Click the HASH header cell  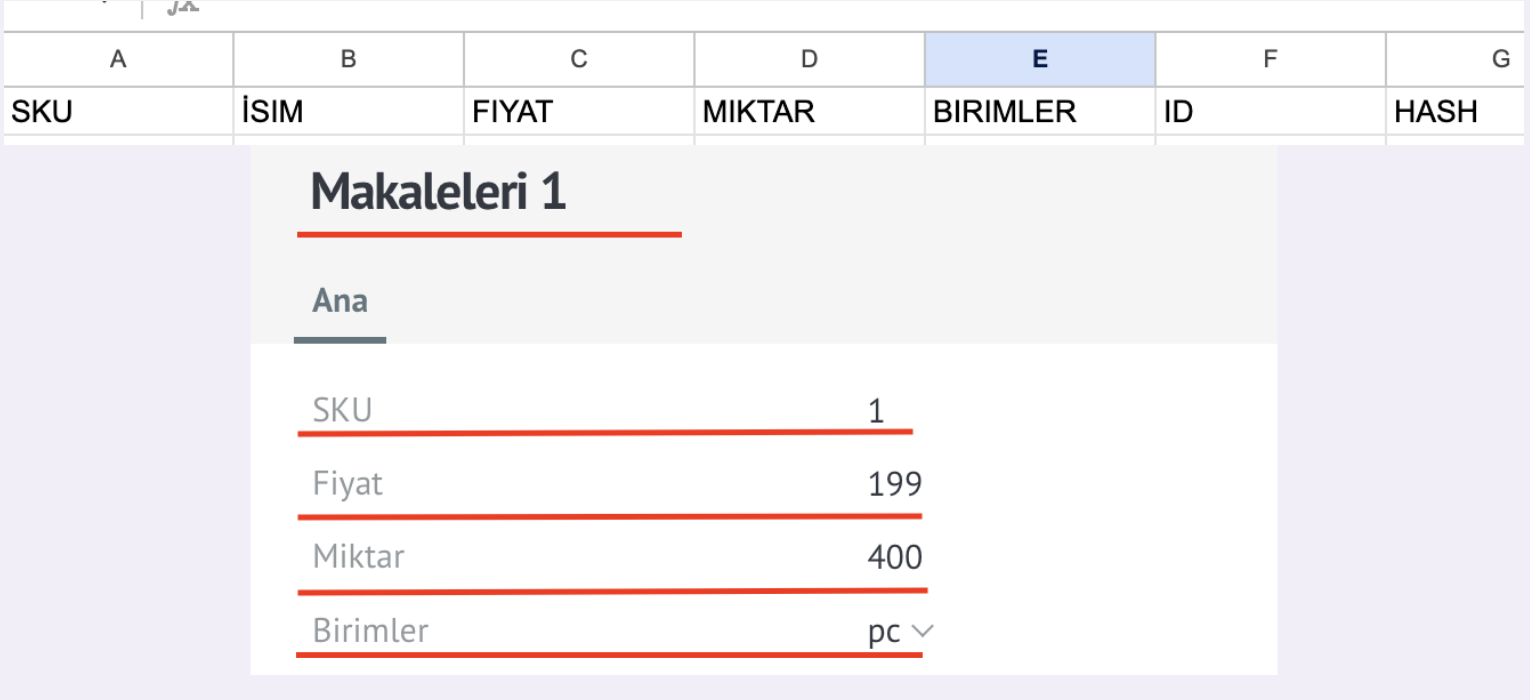[x=1458, y=111]
